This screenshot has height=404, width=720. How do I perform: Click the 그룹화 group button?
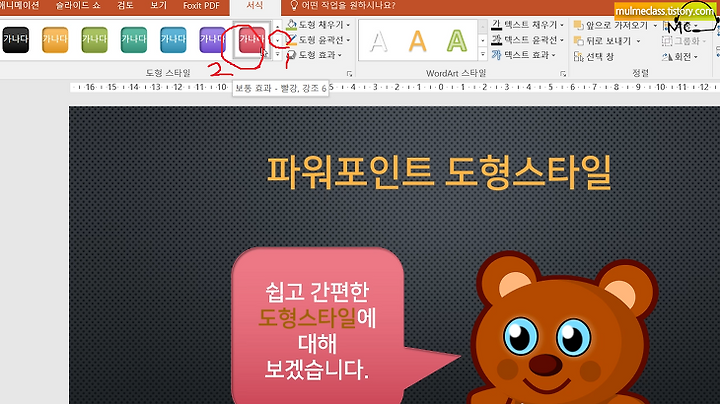tap(684, 41)
